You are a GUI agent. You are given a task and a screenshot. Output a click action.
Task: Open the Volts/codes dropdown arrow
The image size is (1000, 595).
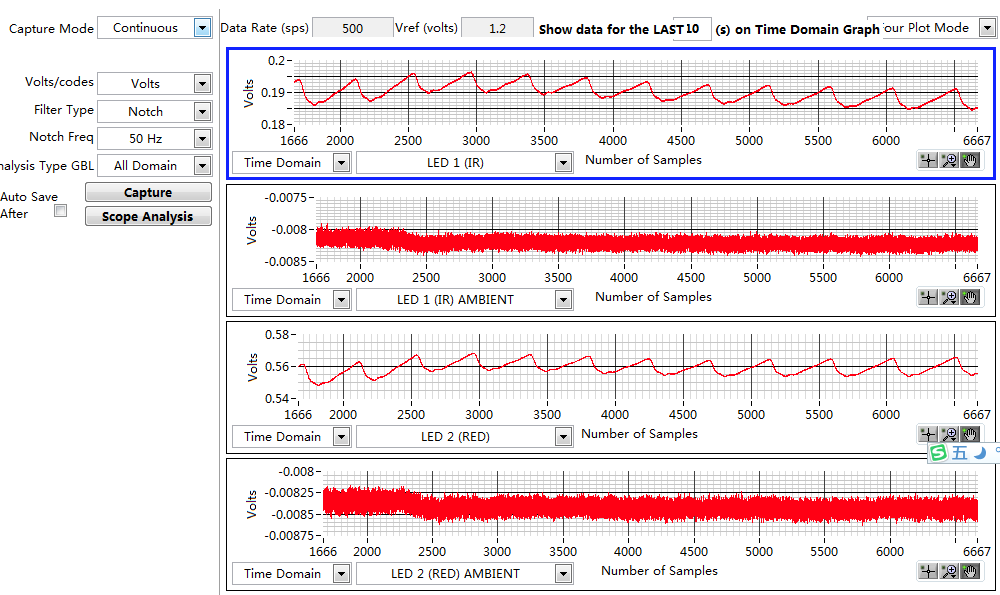(202, 84)
